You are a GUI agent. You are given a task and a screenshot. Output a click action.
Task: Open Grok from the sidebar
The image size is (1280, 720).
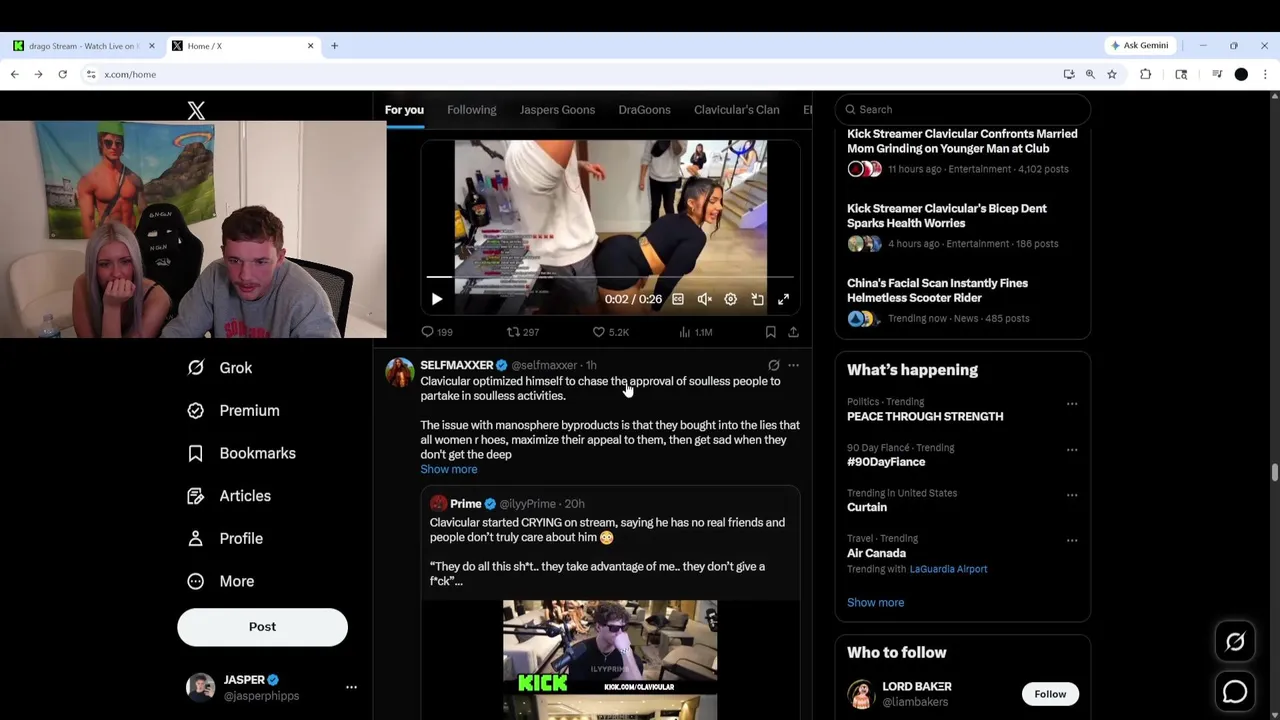222,368
